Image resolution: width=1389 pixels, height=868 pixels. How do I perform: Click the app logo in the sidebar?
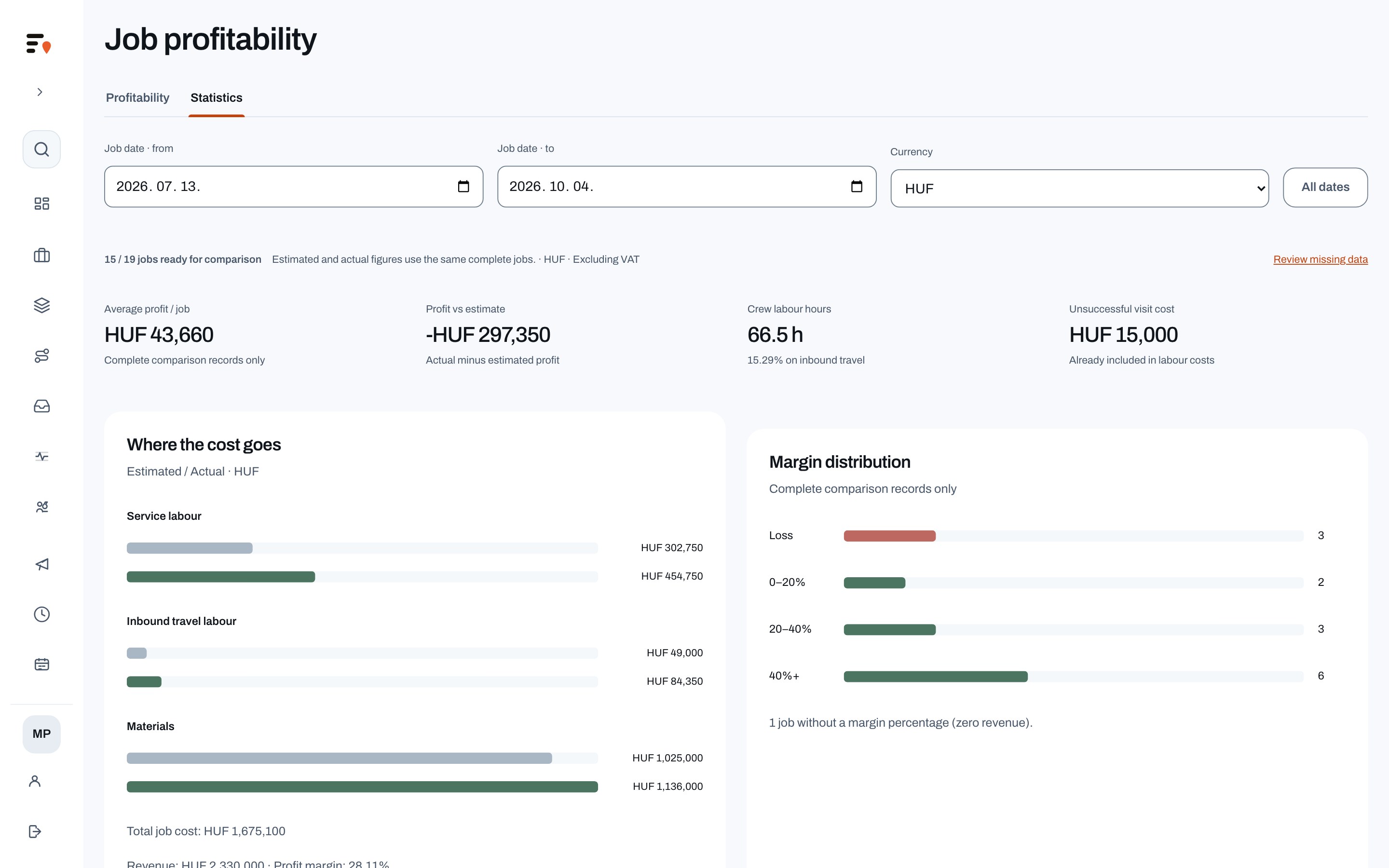pyautogui.click(x=39, y=43)
